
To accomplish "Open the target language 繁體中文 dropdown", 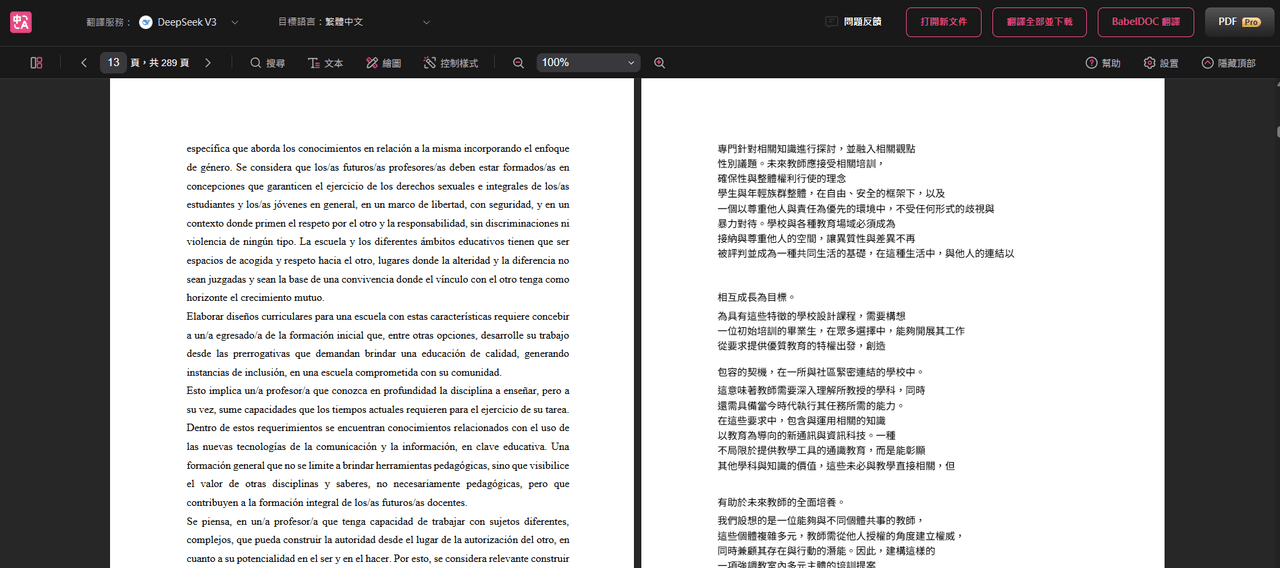I will pos(376,22).
